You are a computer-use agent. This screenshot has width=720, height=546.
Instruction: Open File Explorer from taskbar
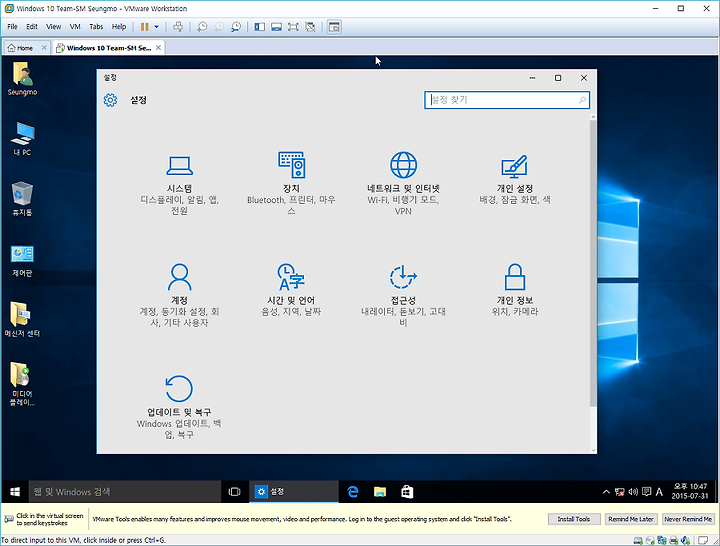coord(380,492)
